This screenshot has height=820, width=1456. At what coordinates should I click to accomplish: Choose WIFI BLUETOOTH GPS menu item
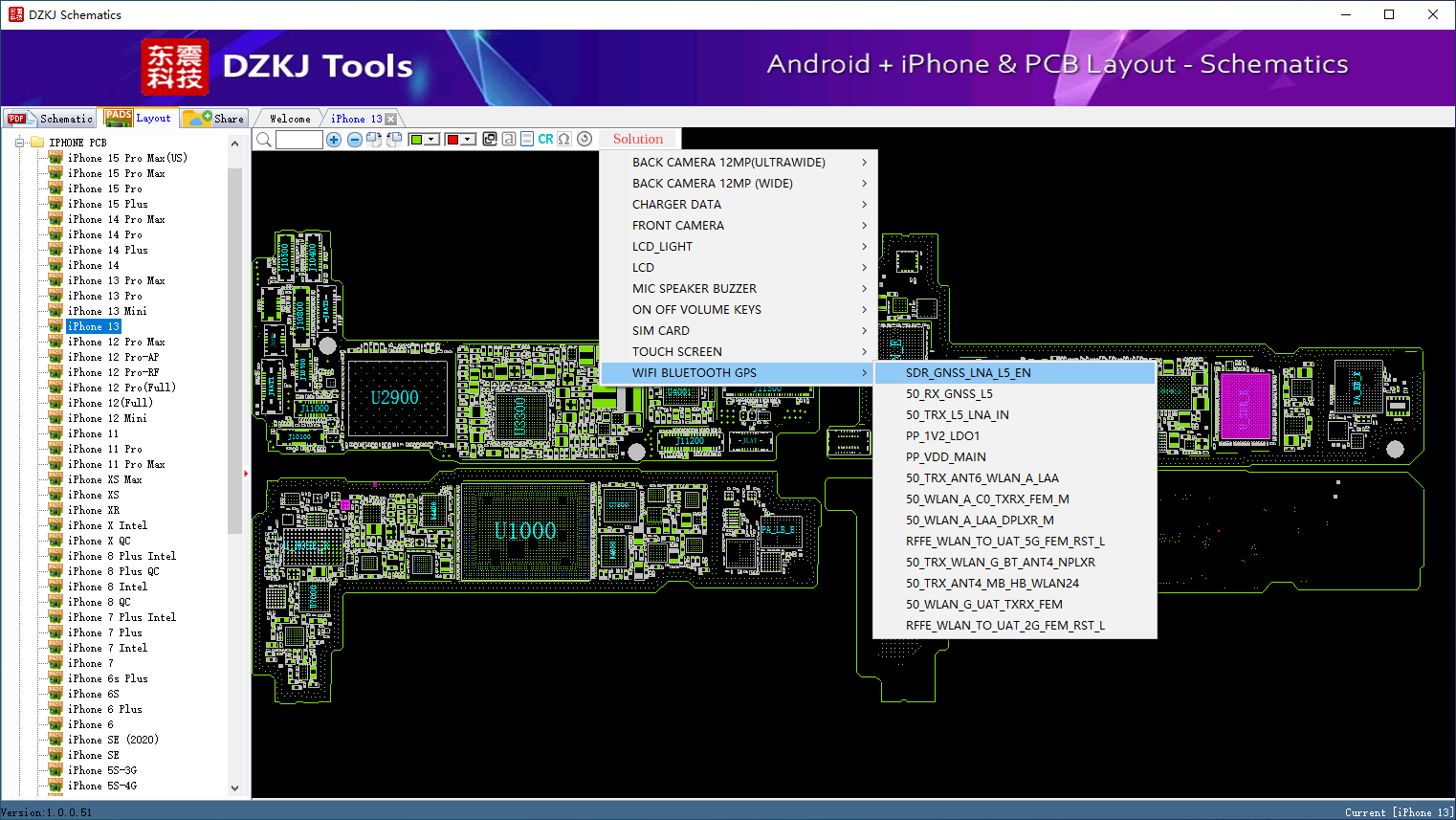point(737,373)
